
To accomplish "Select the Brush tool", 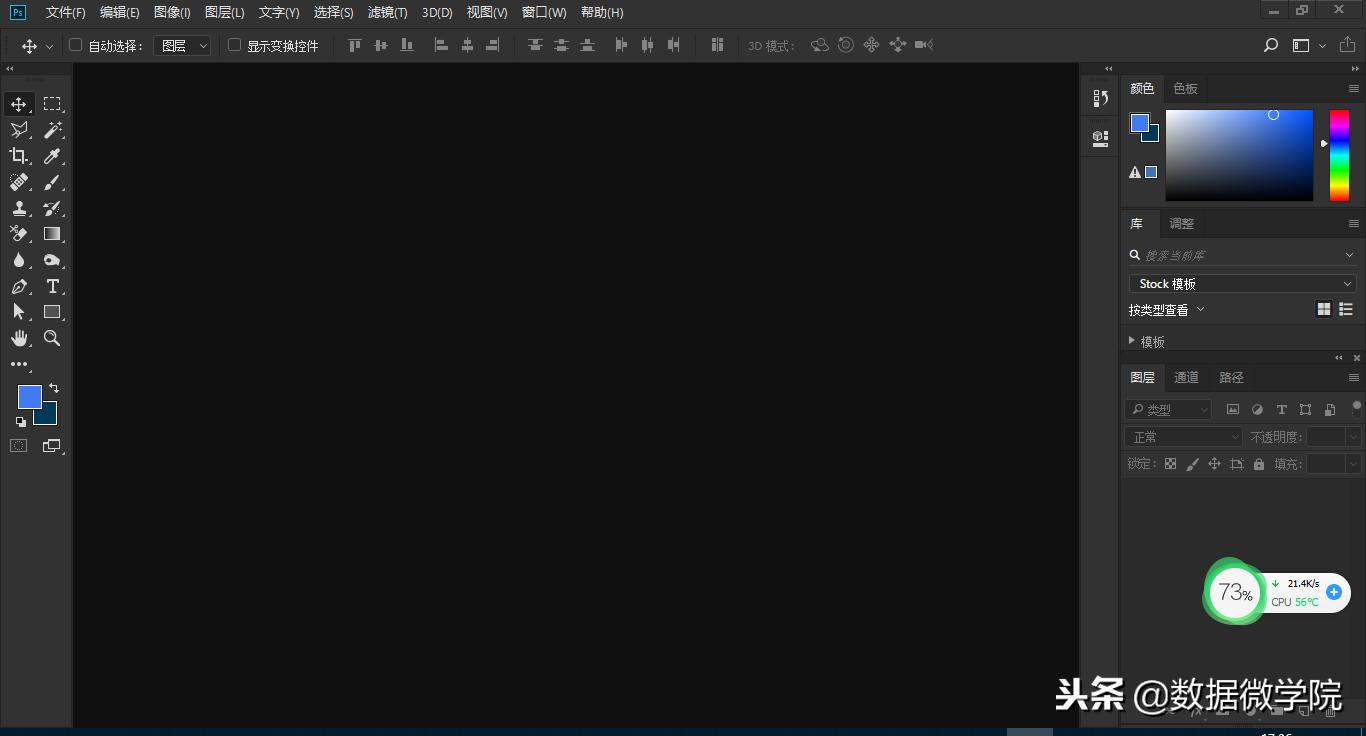I will coord(52,182).
